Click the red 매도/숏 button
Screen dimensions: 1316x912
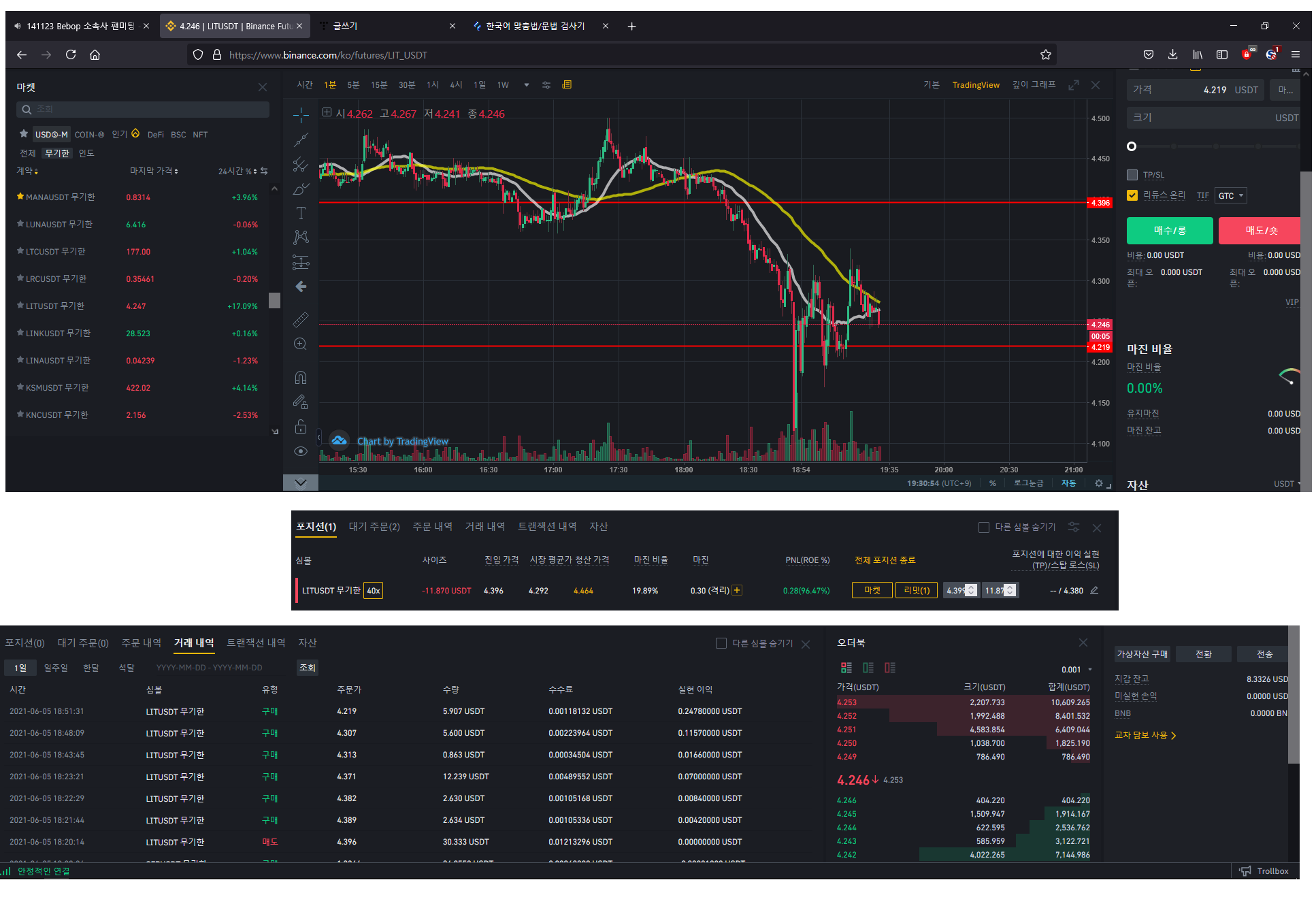click(x=1260, y=231)
